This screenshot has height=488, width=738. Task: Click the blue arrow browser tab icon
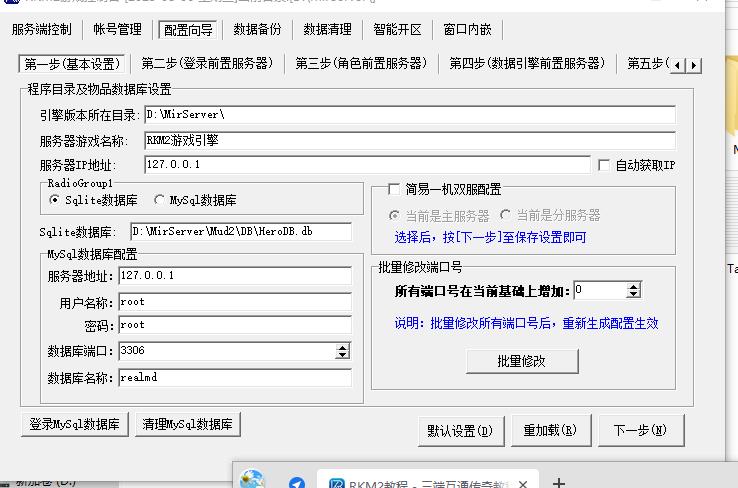coord(297,483)
